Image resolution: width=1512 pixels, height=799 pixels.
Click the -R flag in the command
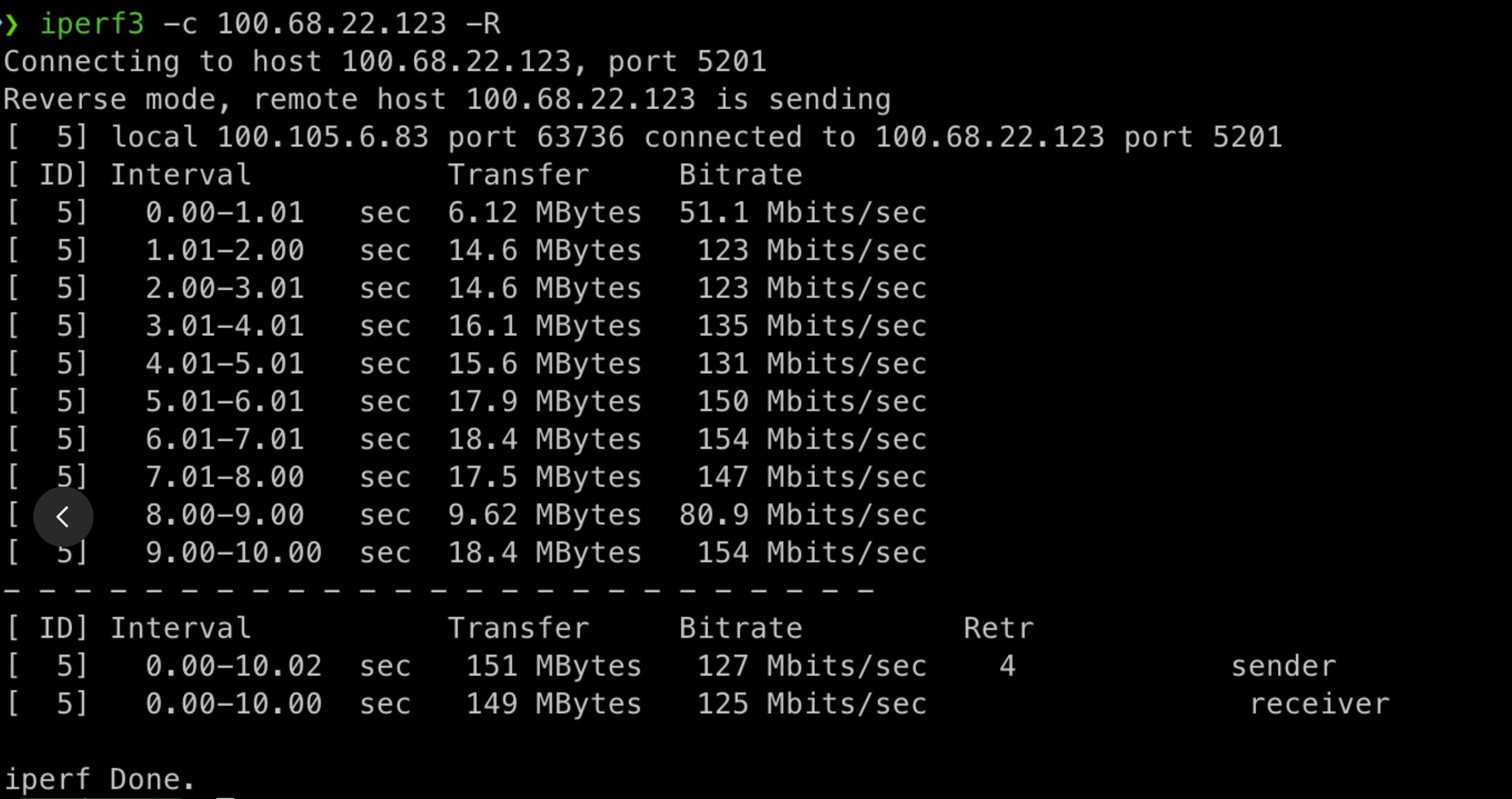click(482, 24)
